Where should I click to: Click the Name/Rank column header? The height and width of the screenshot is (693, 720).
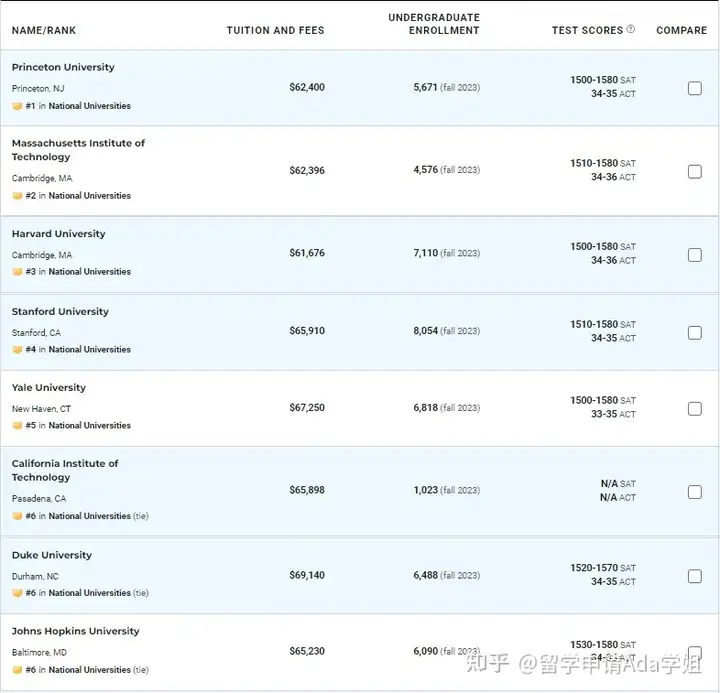click(44, 31)
